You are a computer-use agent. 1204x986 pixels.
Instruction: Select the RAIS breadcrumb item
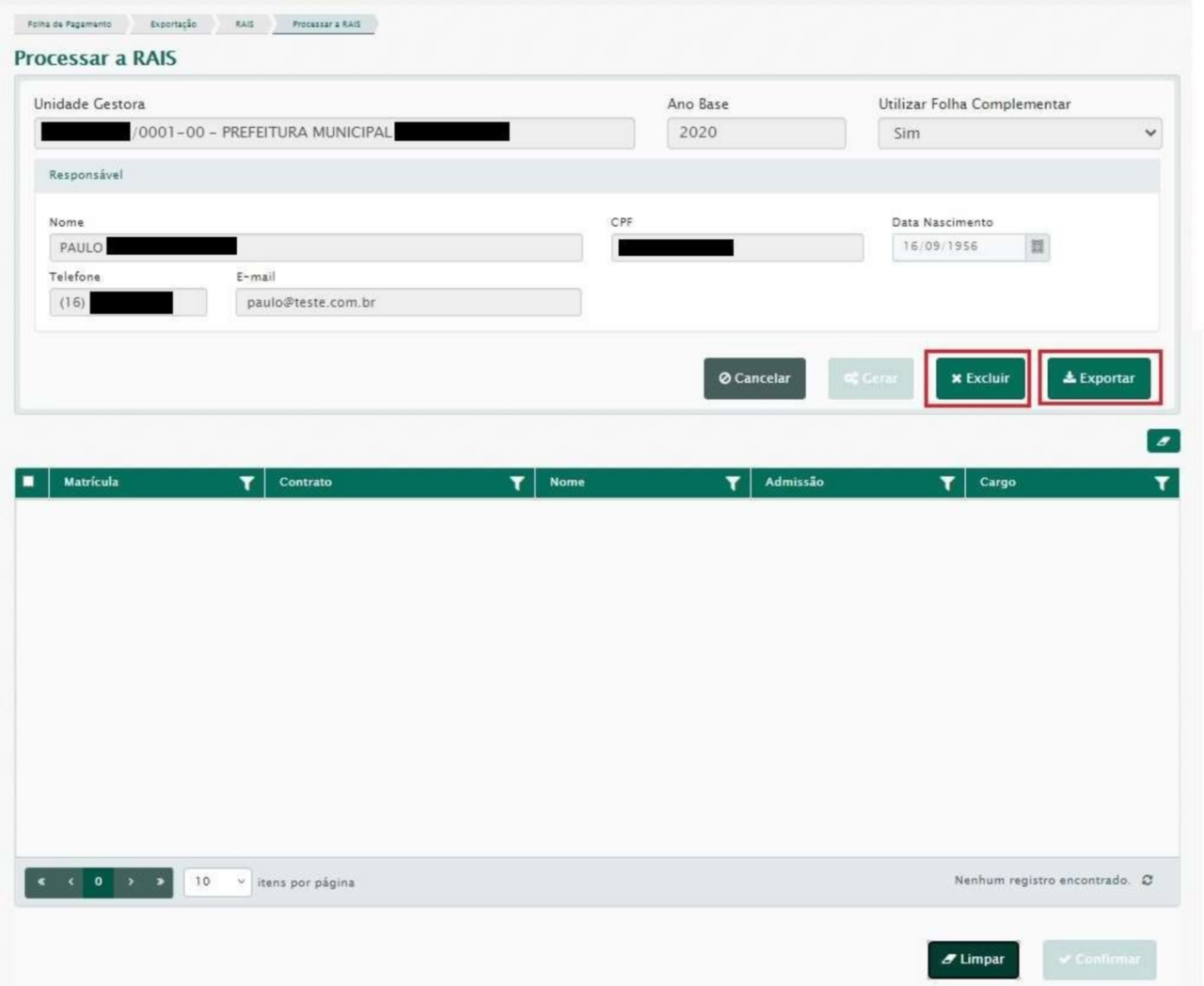[245, 24]
